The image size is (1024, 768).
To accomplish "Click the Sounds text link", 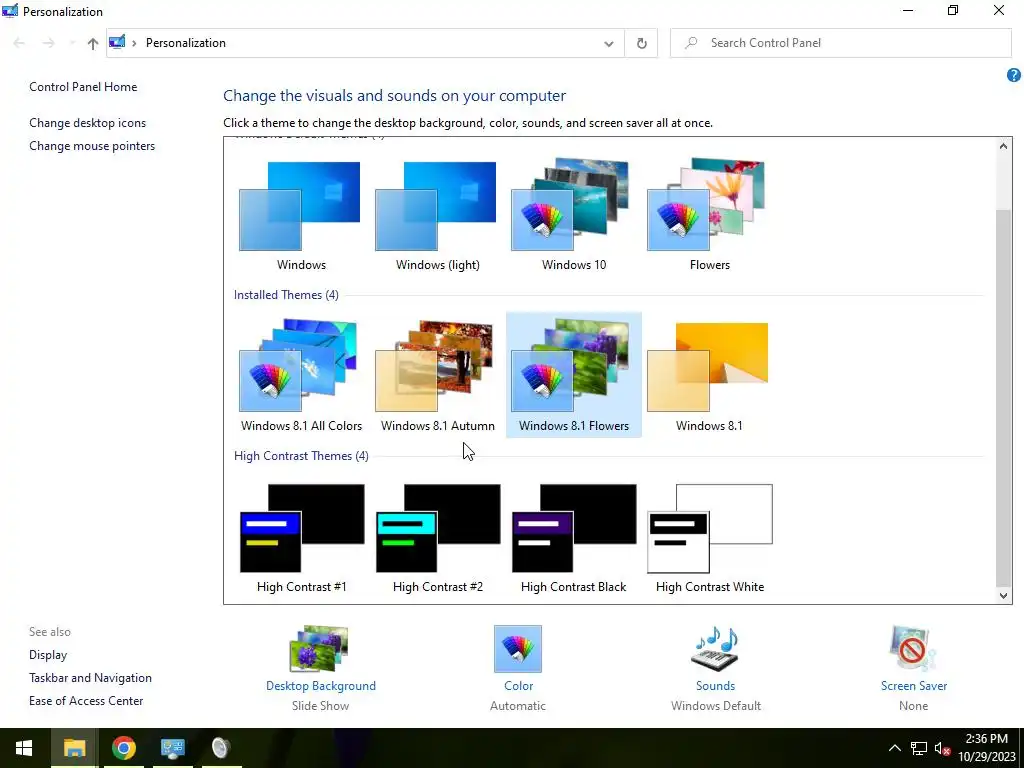I will pyautogui.click(x=715, y=686).
